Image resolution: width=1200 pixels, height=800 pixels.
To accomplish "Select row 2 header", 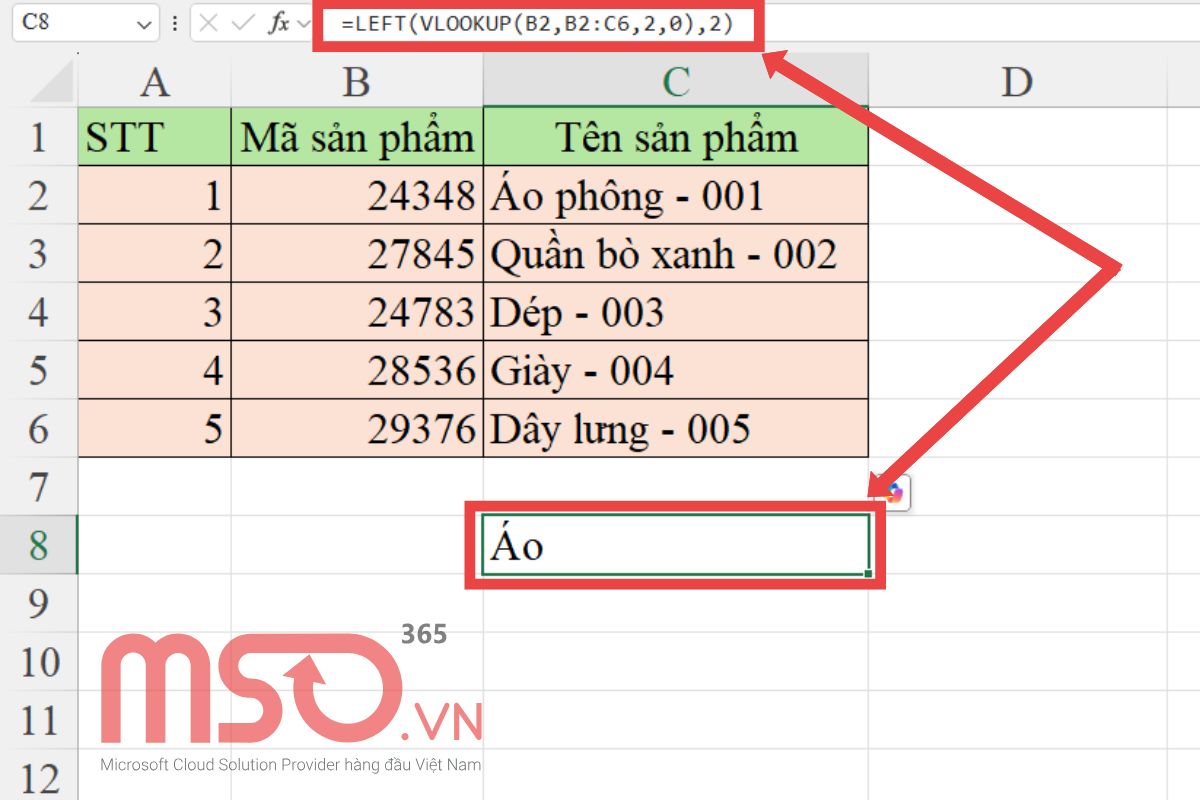I will (x=39, y=195).
